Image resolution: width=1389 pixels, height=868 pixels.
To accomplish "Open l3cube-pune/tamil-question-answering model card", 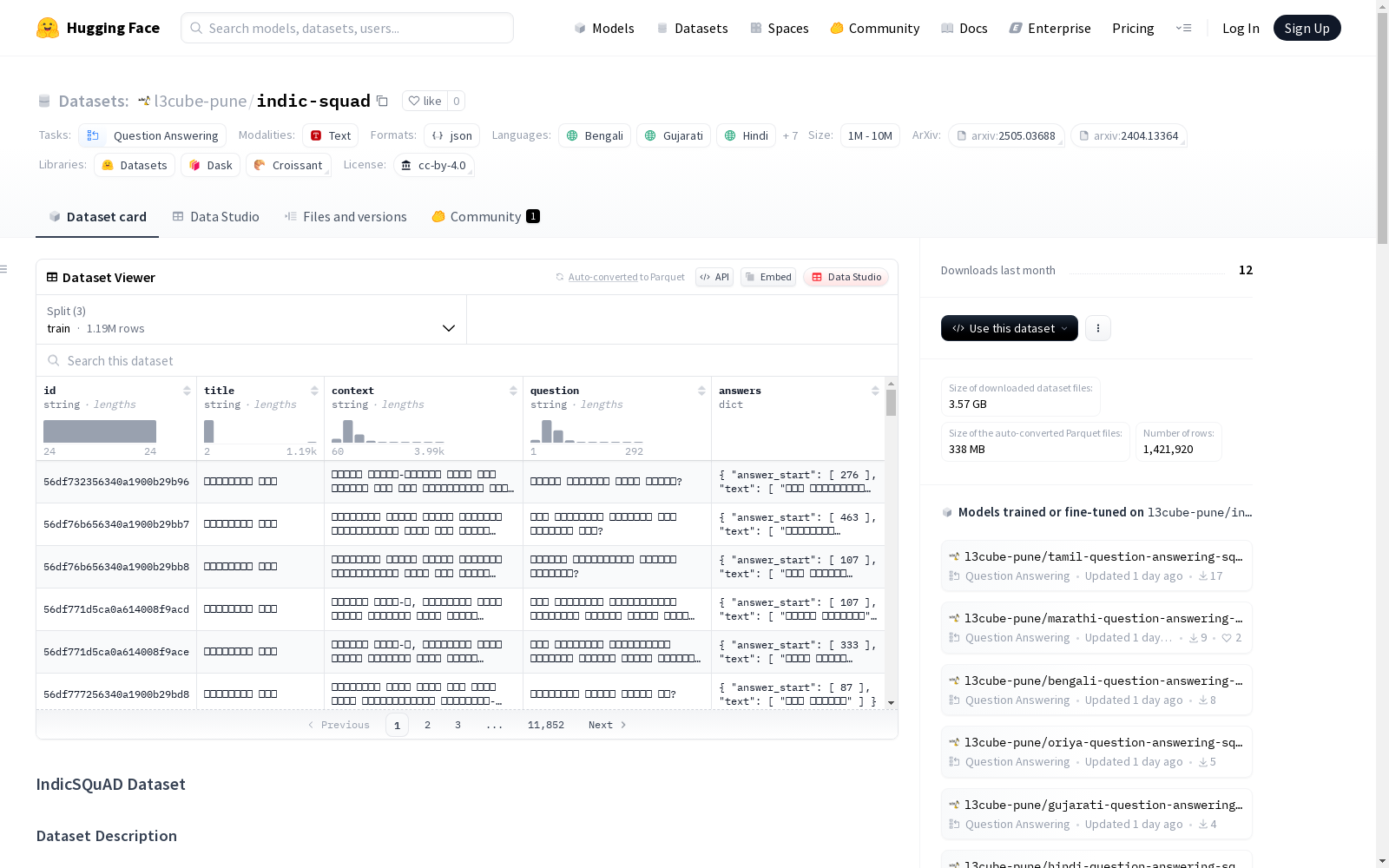I will pos(1096,565).
